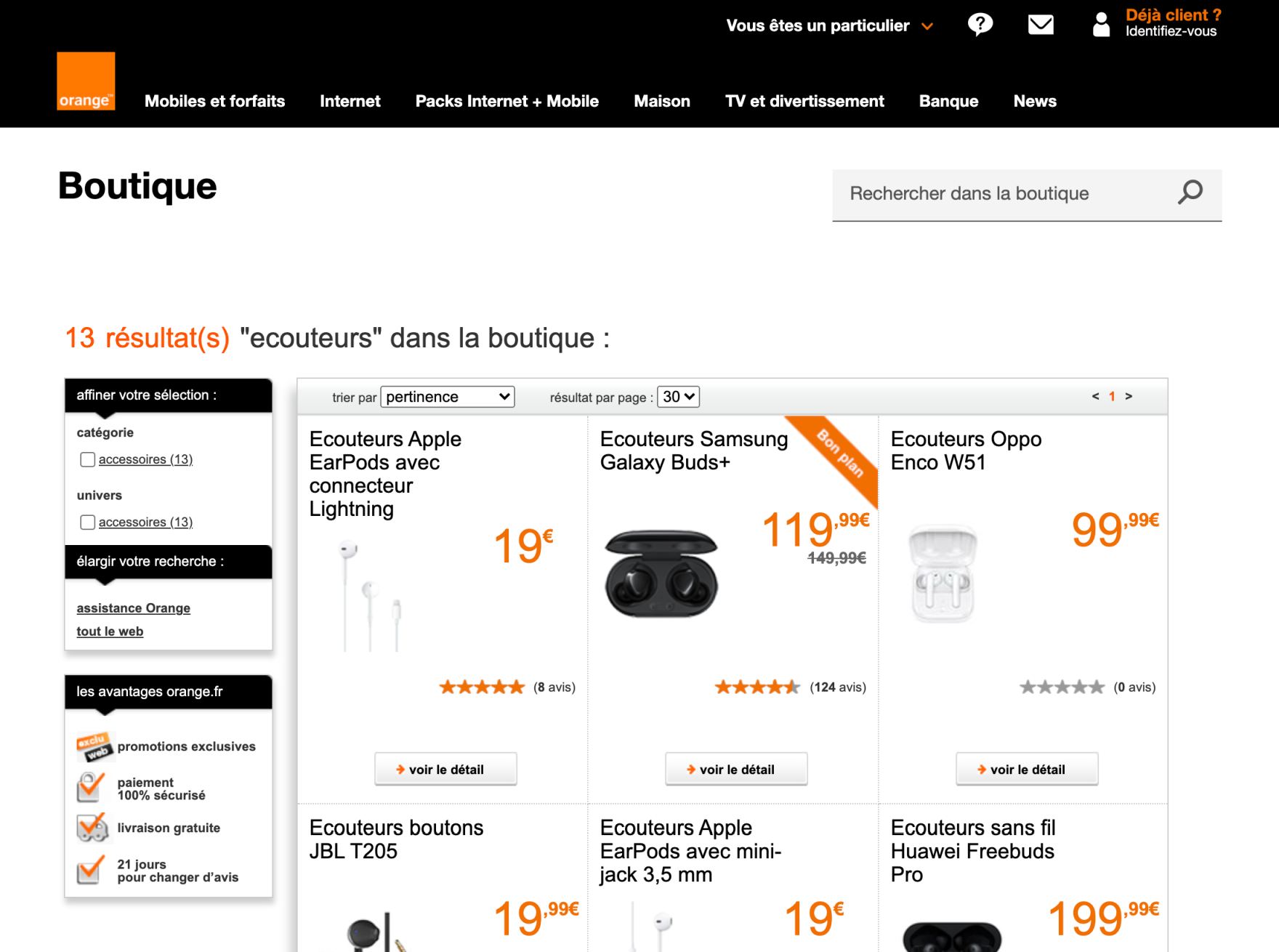The image size is (1279, 952).
Task: Check accessoires under univers
Action: [88, 522]
